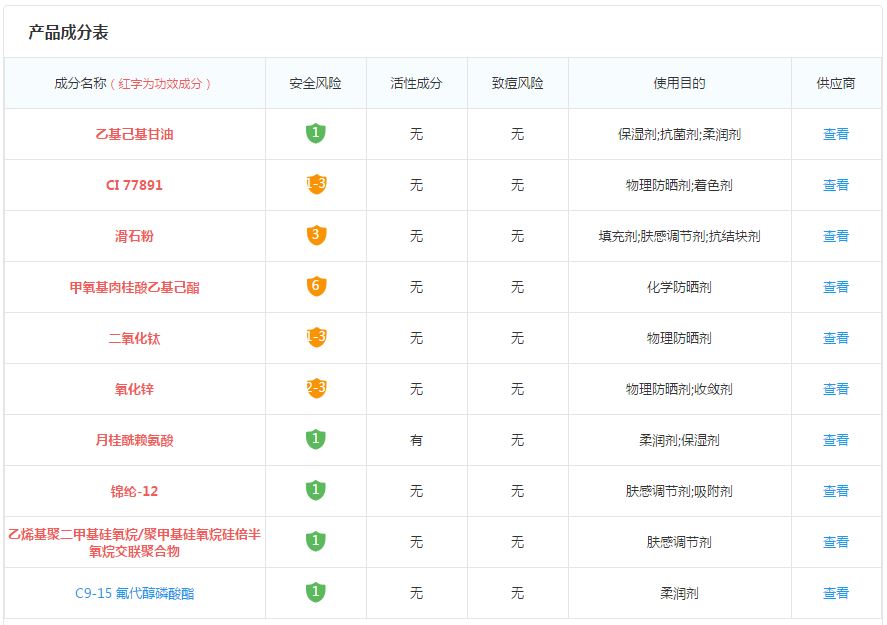This screenshot has height=625, width=887.
Task: Open ingredient 氧化锌
Action: pyautogui.click(x=134, y=389)
